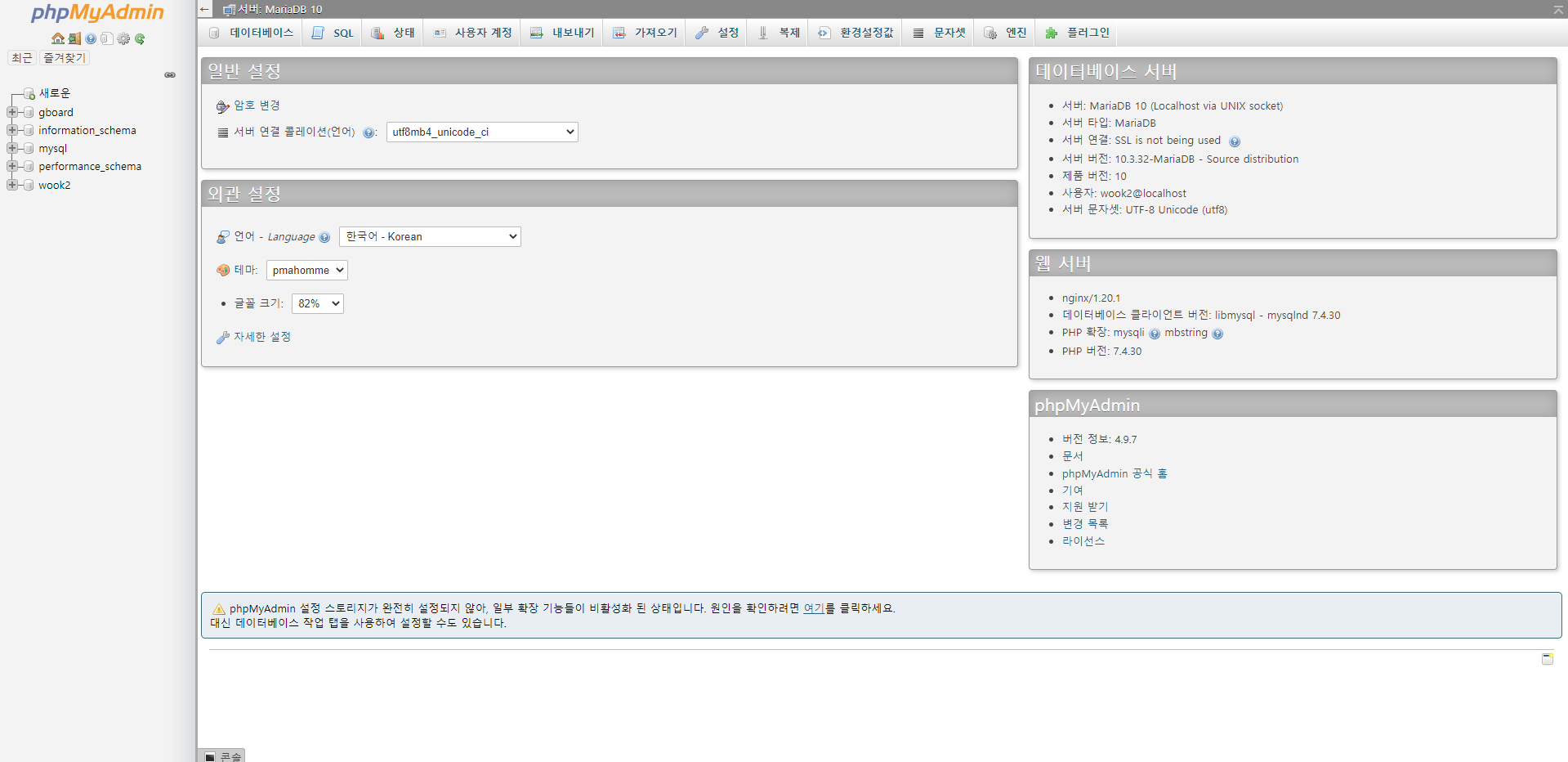Open the server connection collation dropdown
1568x762 pixels.
482,132
